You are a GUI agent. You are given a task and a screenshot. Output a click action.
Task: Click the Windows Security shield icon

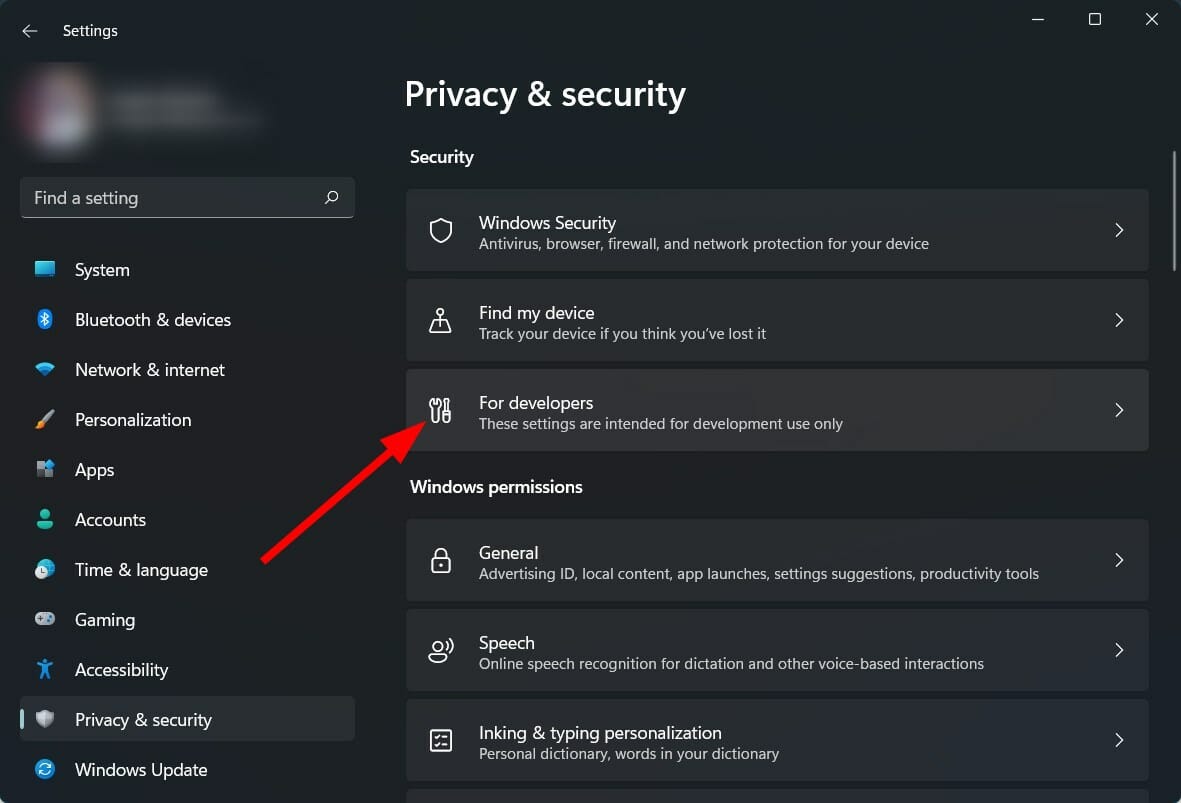441,231
